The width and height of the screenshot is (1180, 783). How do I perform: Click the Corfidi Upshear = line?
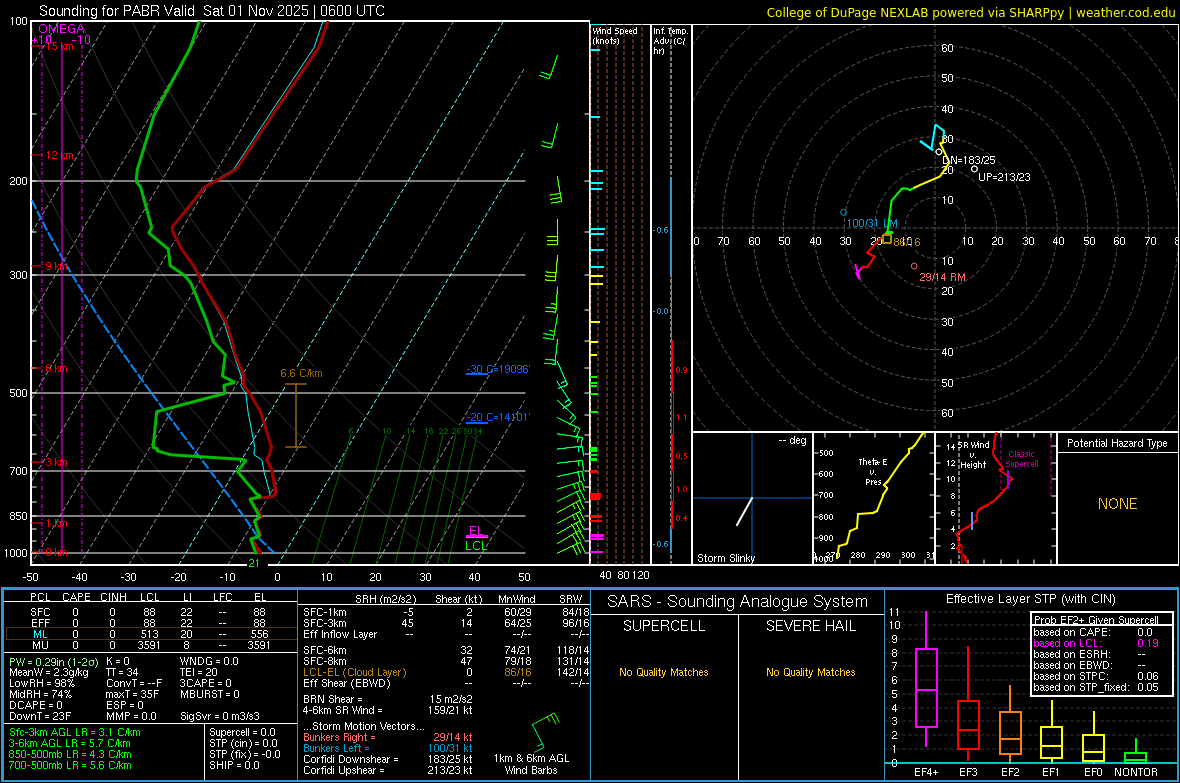(x=387, y=770)
